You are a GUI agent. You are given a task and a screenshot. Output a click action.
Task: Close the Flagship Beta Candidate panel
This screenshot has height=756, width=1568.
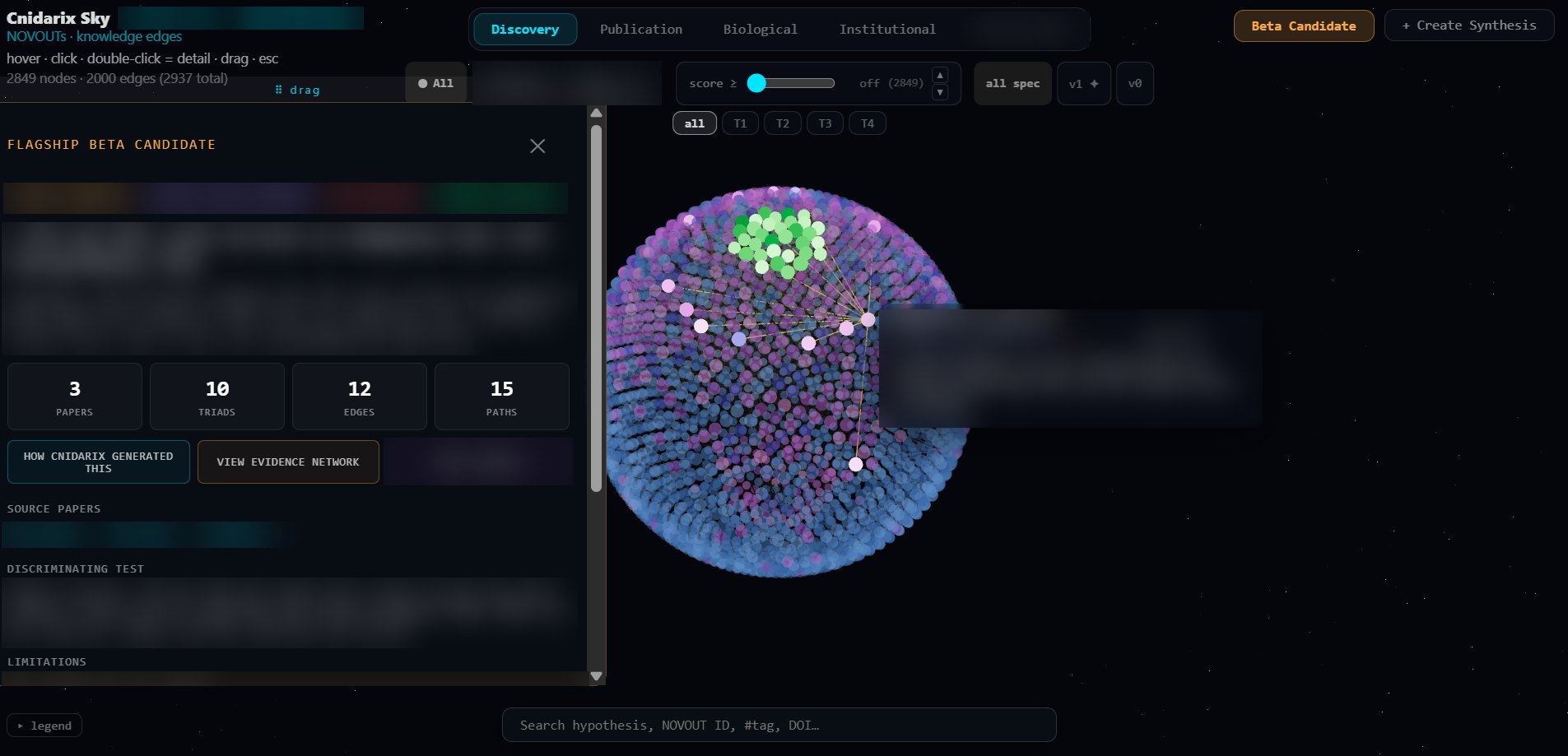pyautogui.click(x=537, y=146)
